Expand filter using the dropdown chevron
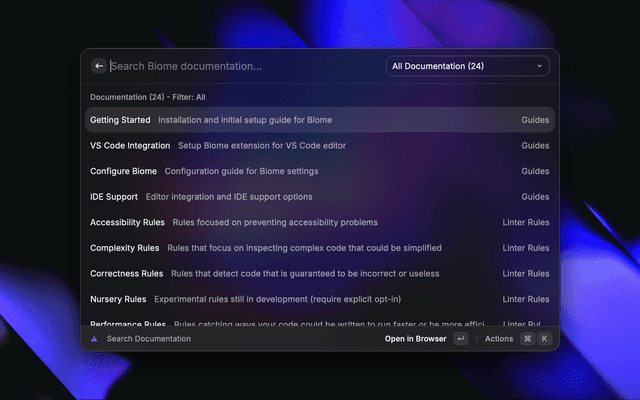 click(540, 66)
